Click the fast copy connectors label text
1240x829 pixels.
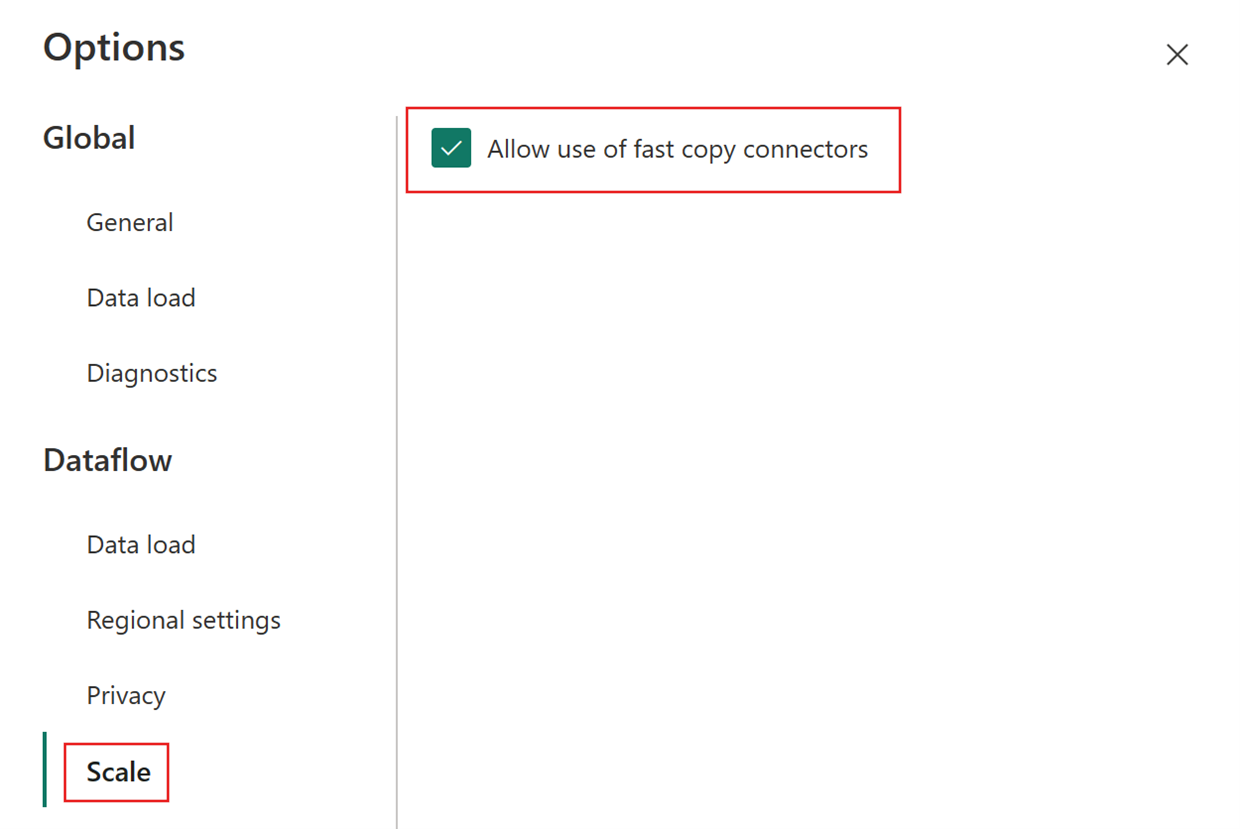(x=677, y=149)
